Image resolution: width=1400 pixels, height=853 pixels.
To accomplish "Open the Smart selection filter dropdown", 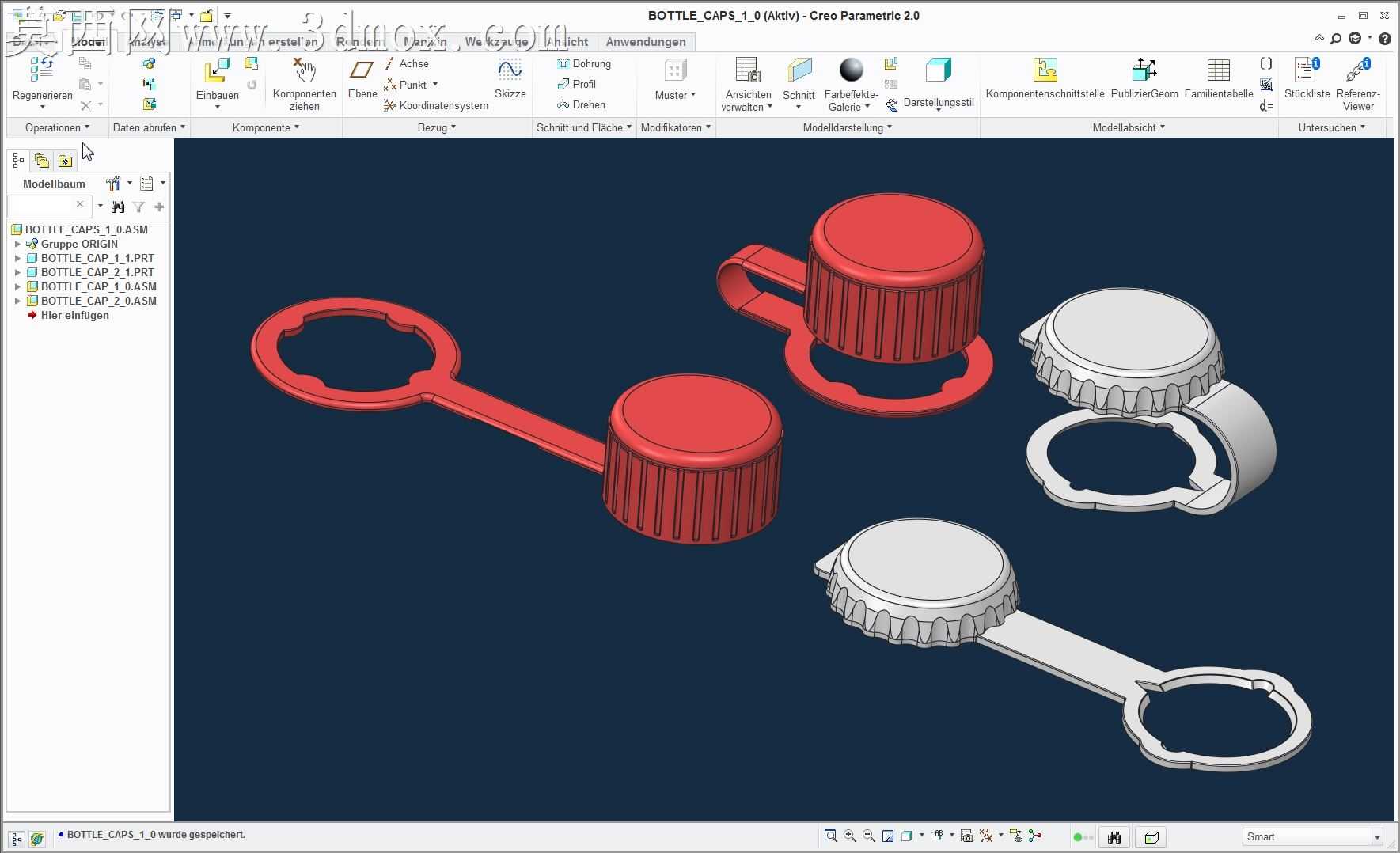I will [x=1311, y=836].
